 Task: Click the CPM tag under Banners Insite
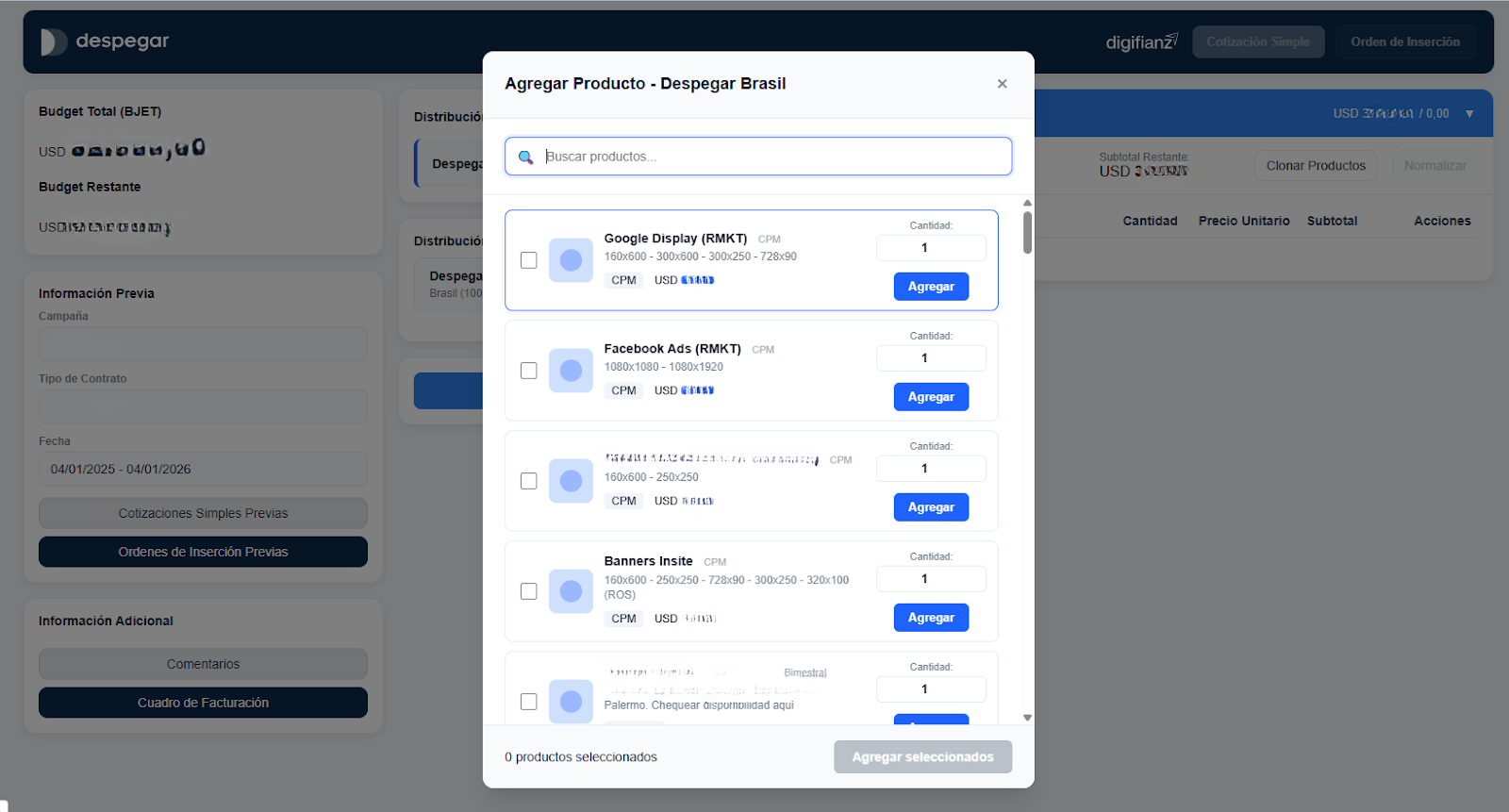pyautogui.click(x=623, y=619)
